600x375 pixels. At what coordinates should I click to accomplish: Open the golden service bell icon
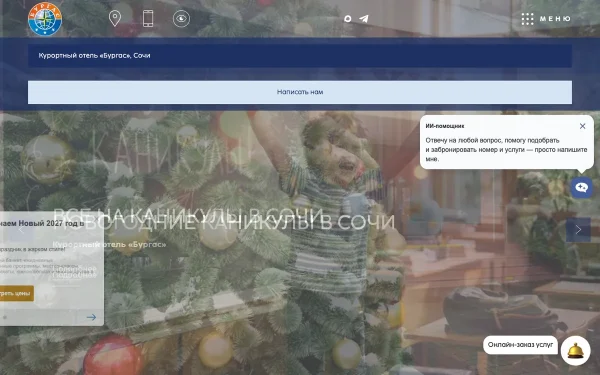pos(576,351)
